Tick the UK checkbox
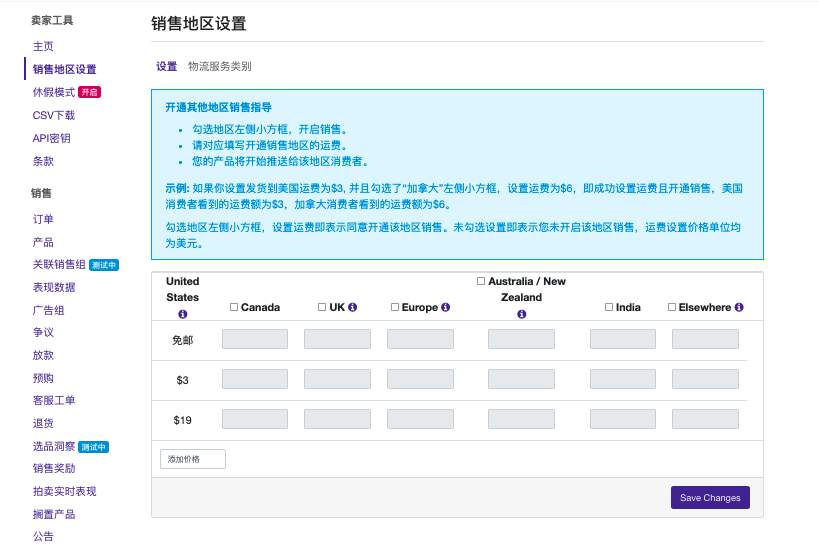 coord(322,307)
